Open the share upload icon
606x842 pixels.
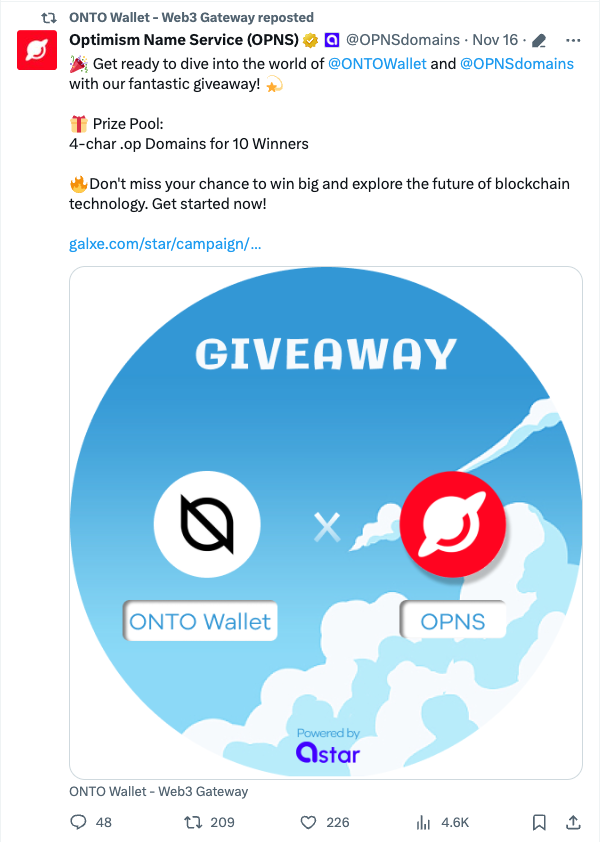[573, 822]
